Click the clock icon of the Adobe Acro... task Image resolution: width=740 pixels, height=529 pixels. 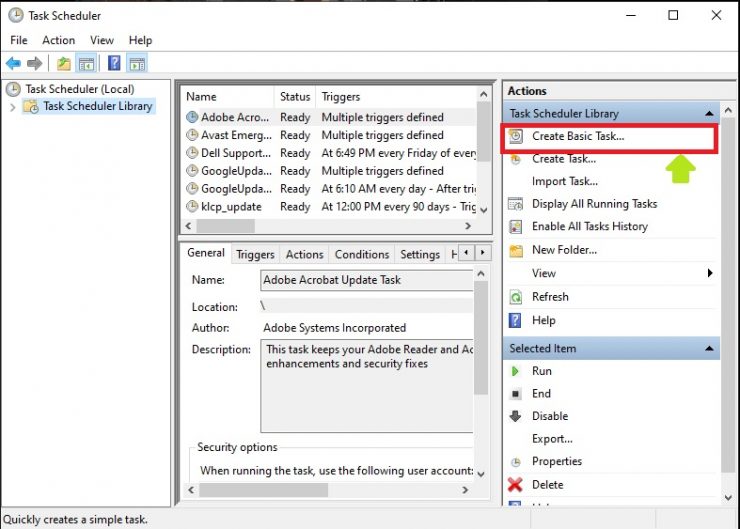pyautogui.click(x=192, y=117)
